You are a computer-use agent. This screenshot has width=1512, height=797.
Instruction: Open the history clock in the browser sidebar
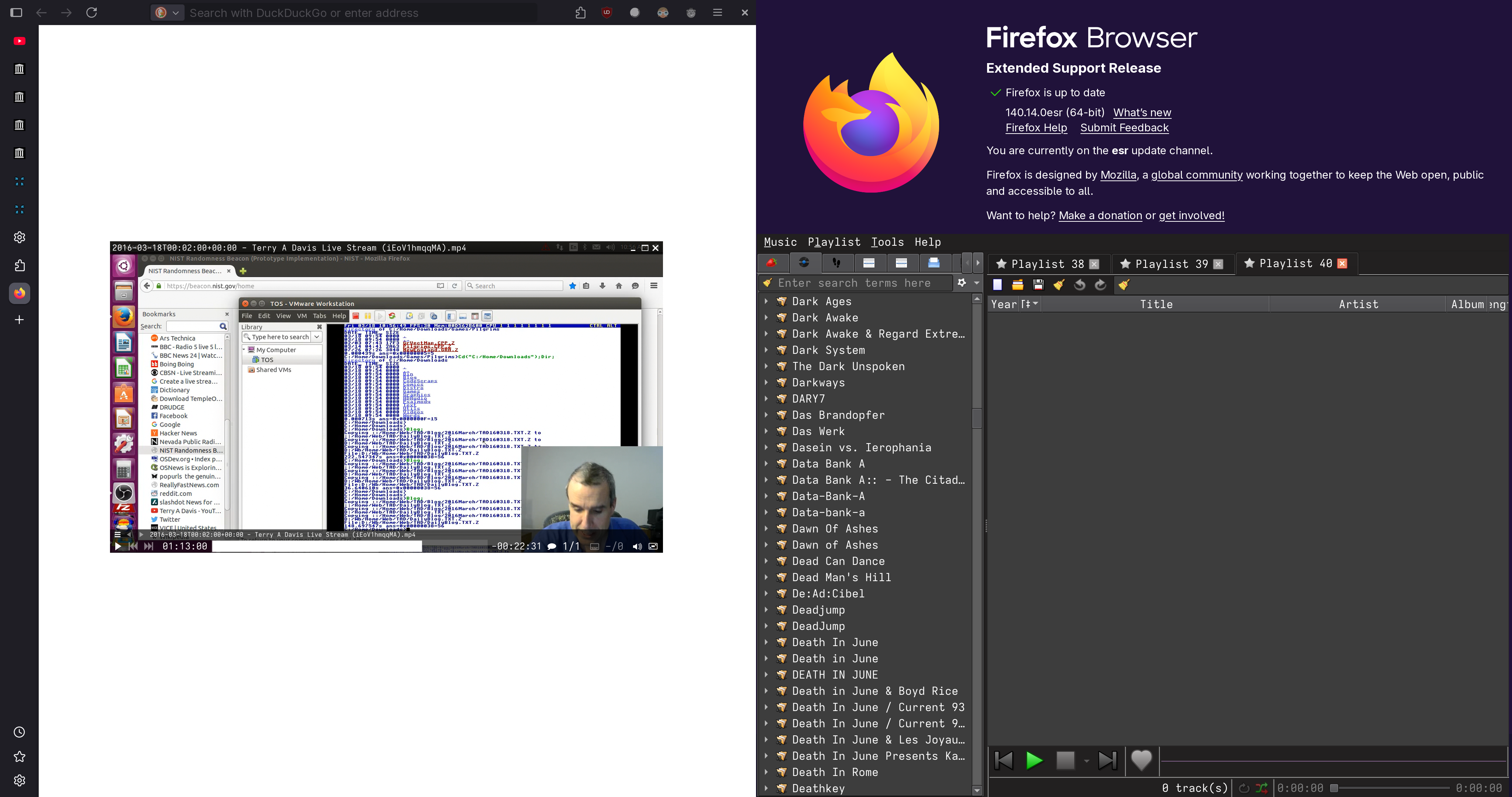pyautogui.click(x=19, y=732)
